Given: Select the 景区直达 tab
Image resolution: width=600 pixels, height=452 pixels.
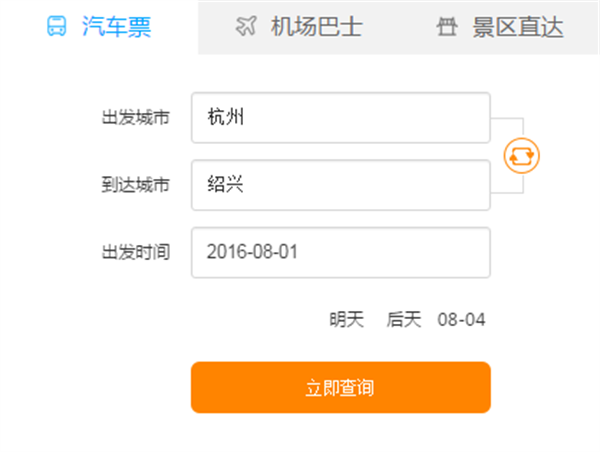Looking at the screenshot, I should (x=500, y=27).
